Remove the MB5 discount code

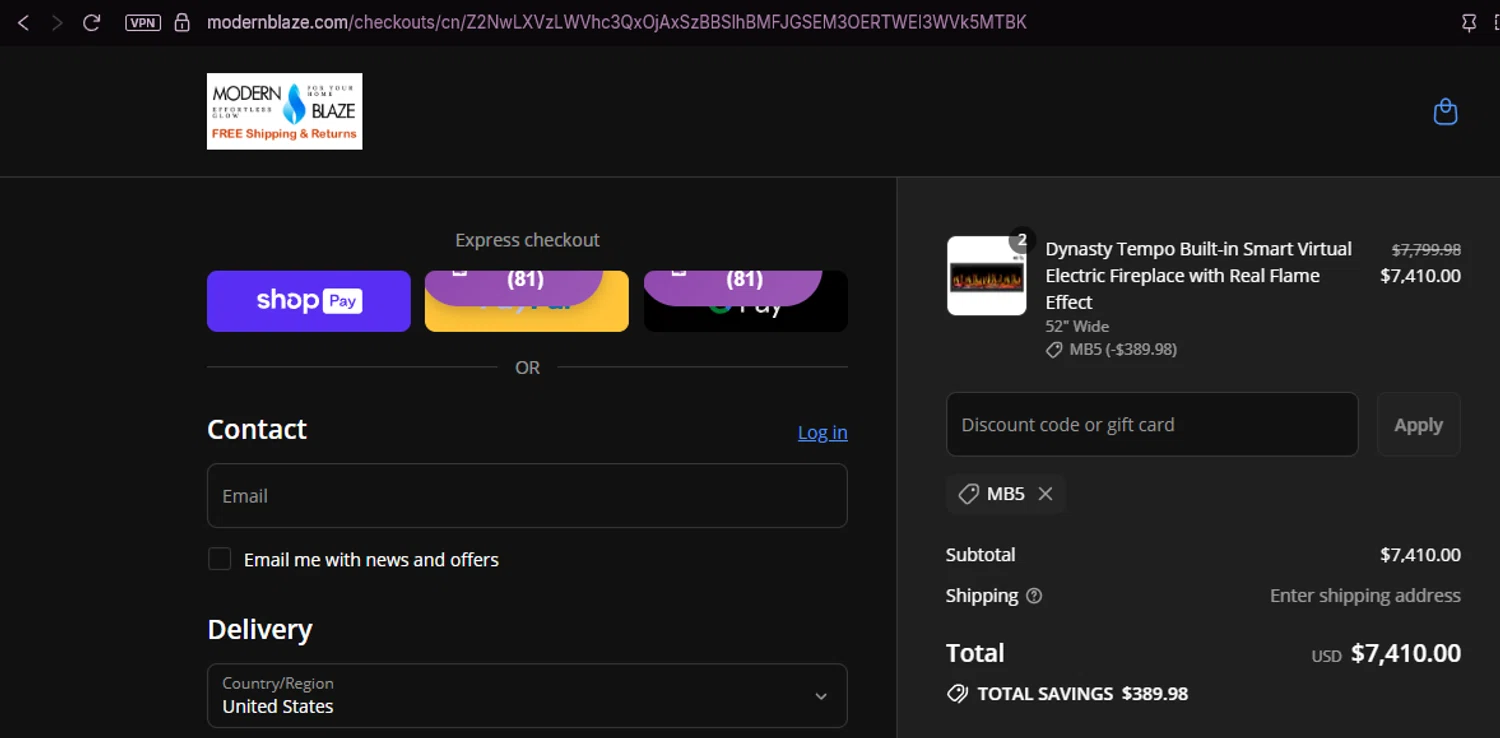click(x=1045, y=494)
